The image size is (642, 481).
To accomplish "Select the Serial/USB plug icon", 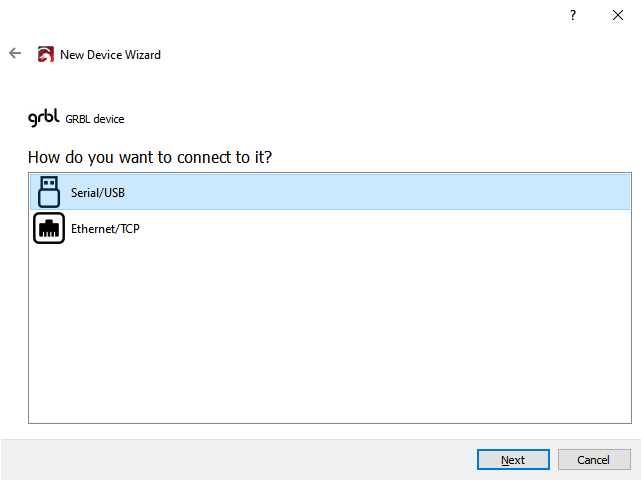I will 49,191.
